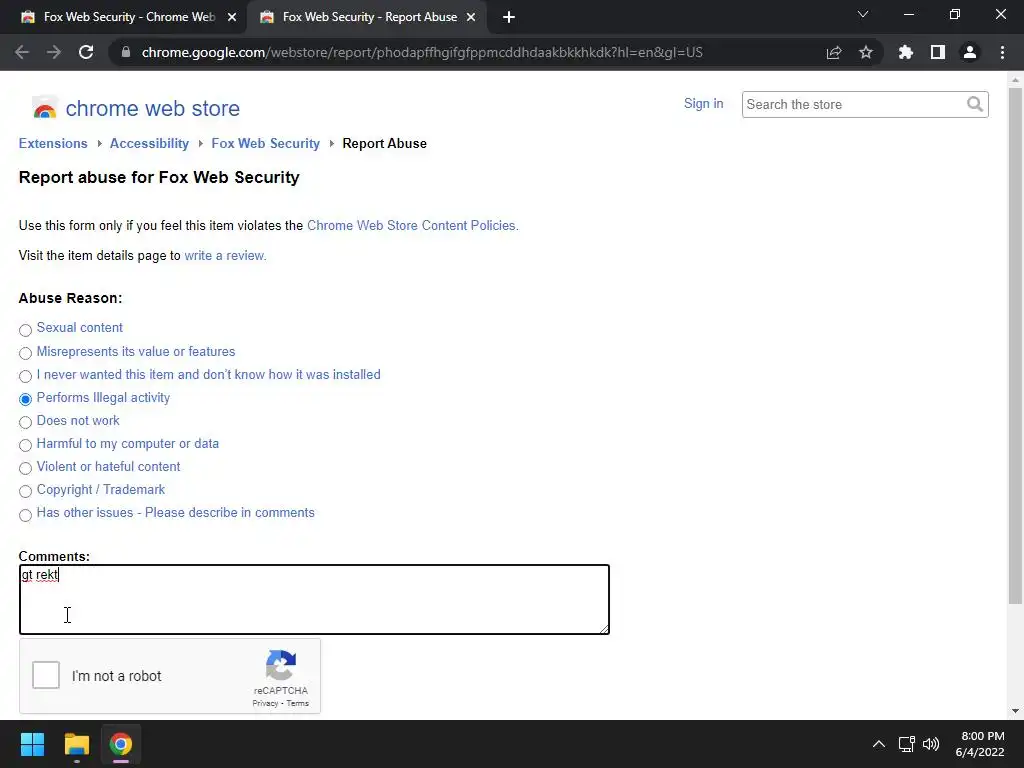The height and width of the screenshot is (768, 1024).
Task: Switch to Fox Web Security Report Abuse tab
Action: (366, 17)
